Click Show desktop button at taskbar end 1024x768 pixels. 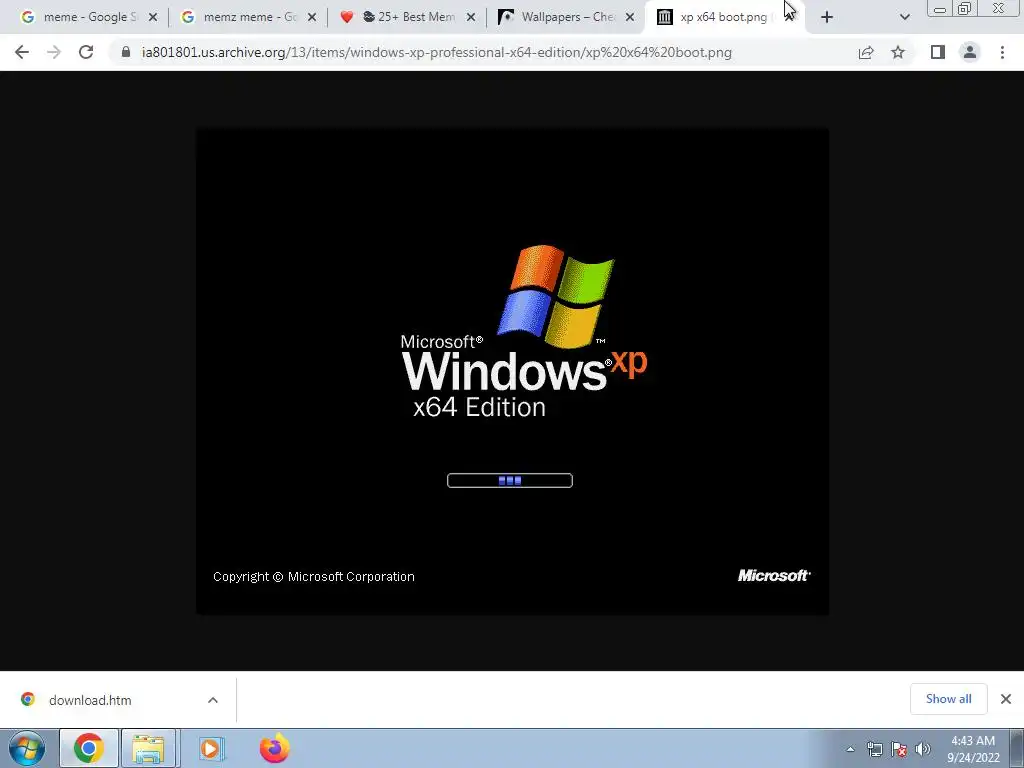coord(1017,748)
